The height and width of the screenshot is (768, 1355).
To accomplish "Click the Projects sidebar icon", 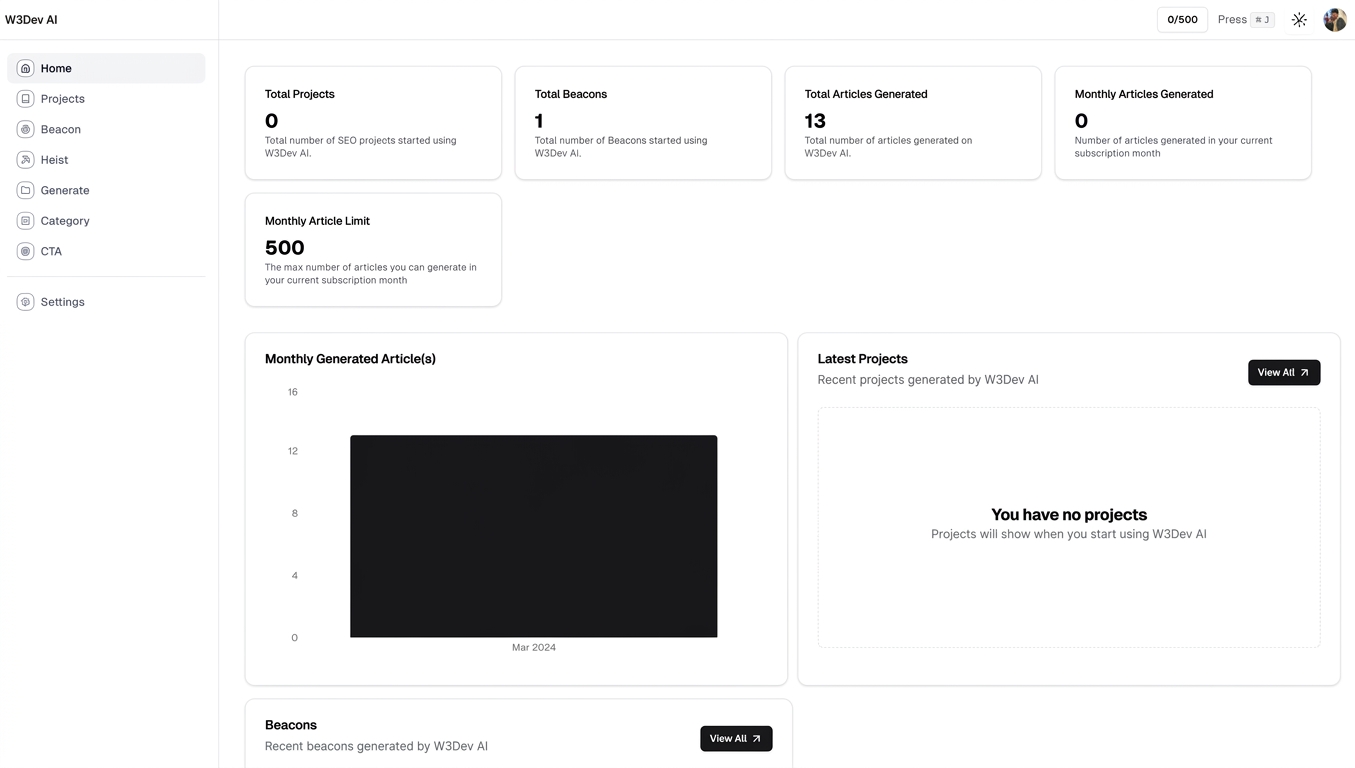I will click(26, 99).
